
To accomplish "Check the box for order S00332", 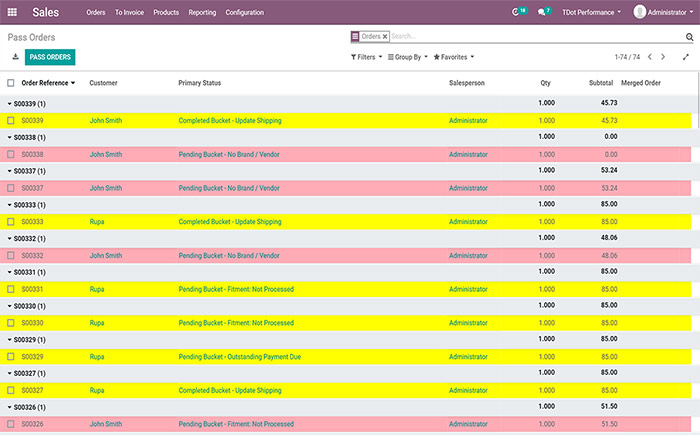I will click(x=11, y=255).
